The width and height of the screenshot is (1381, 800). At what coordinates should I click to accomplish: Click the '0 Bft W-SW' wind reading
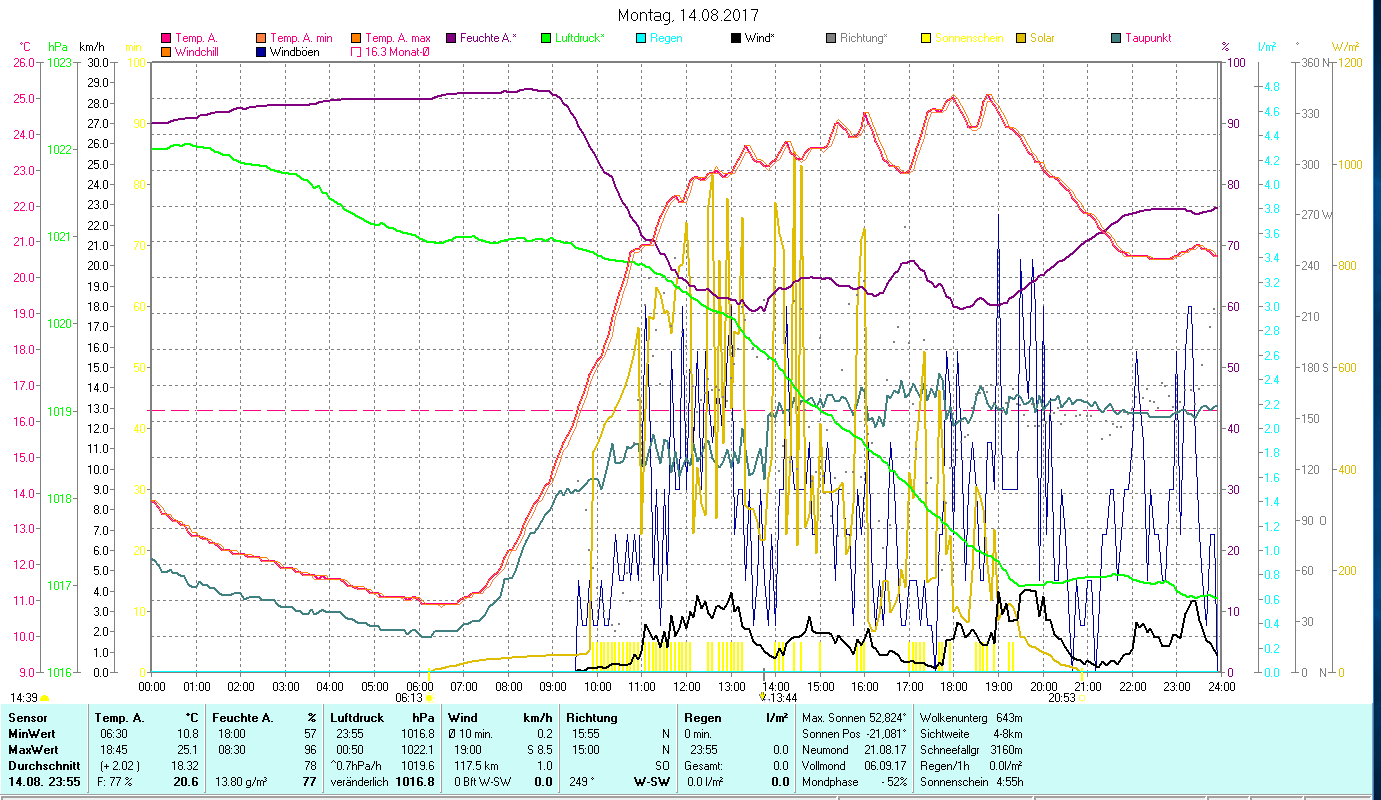[480, 782]
